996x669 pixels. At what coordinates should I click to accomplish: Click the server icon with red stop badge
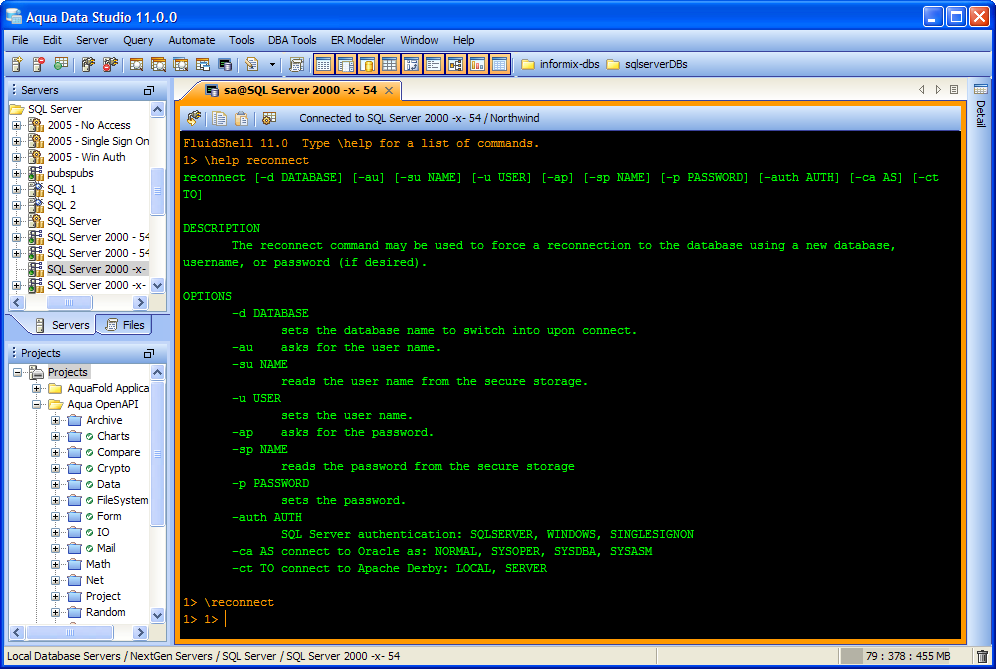click(39, 64)
